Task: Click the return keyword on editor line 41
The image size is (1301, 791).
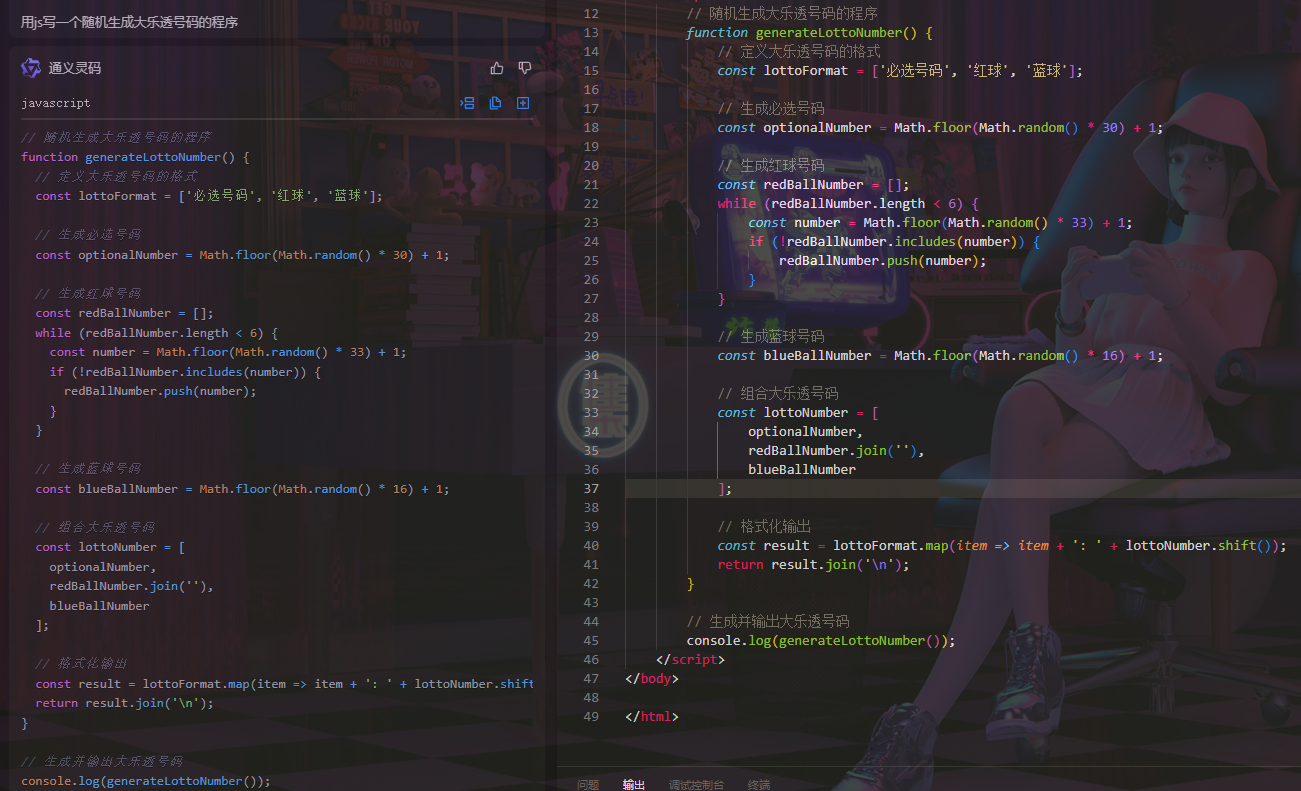Action: point(741,564)
